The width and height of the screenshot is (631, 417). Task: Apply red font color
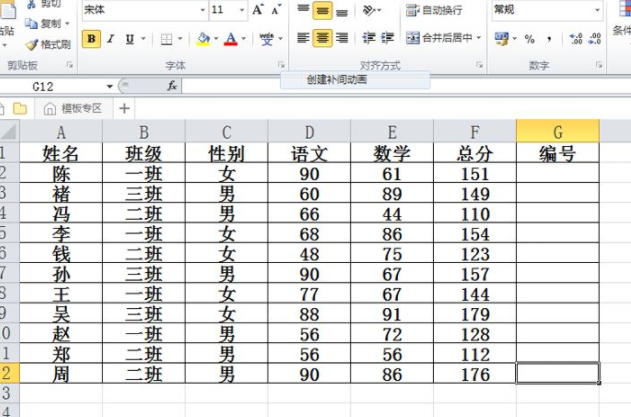(231, 39)
